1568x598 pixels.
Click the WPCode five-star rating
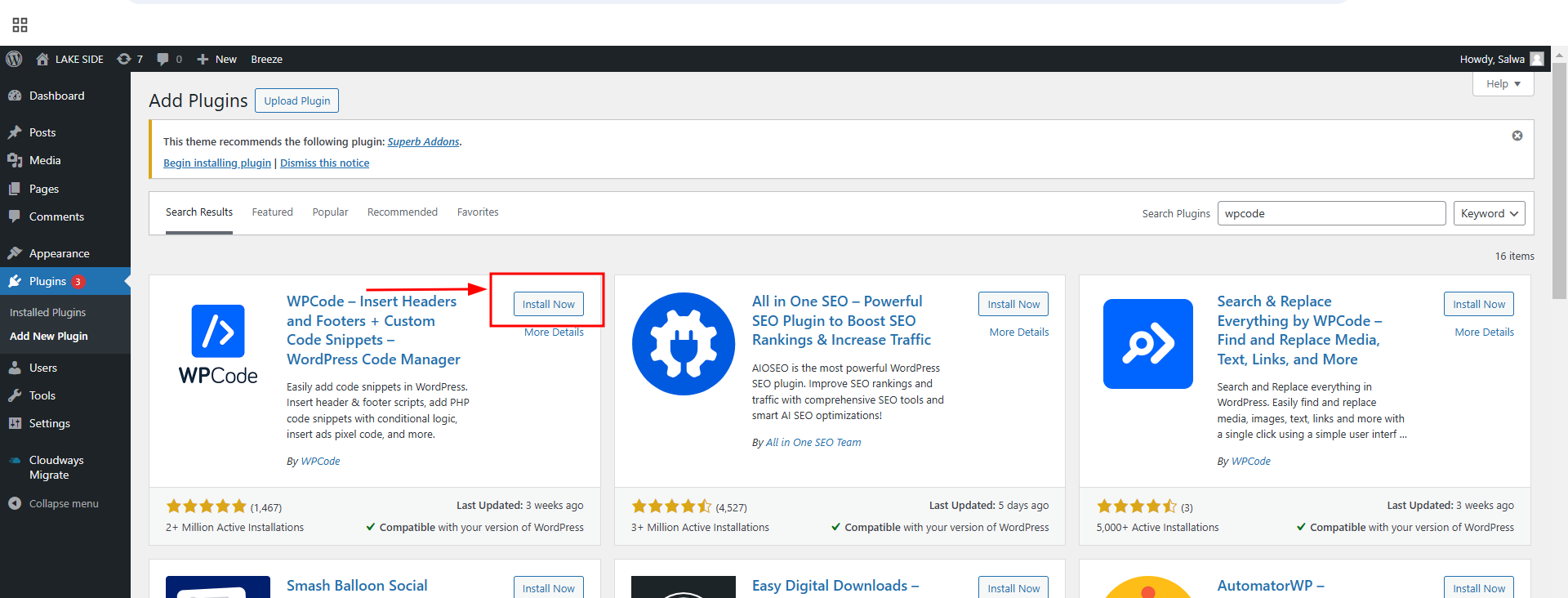(206, 507)
